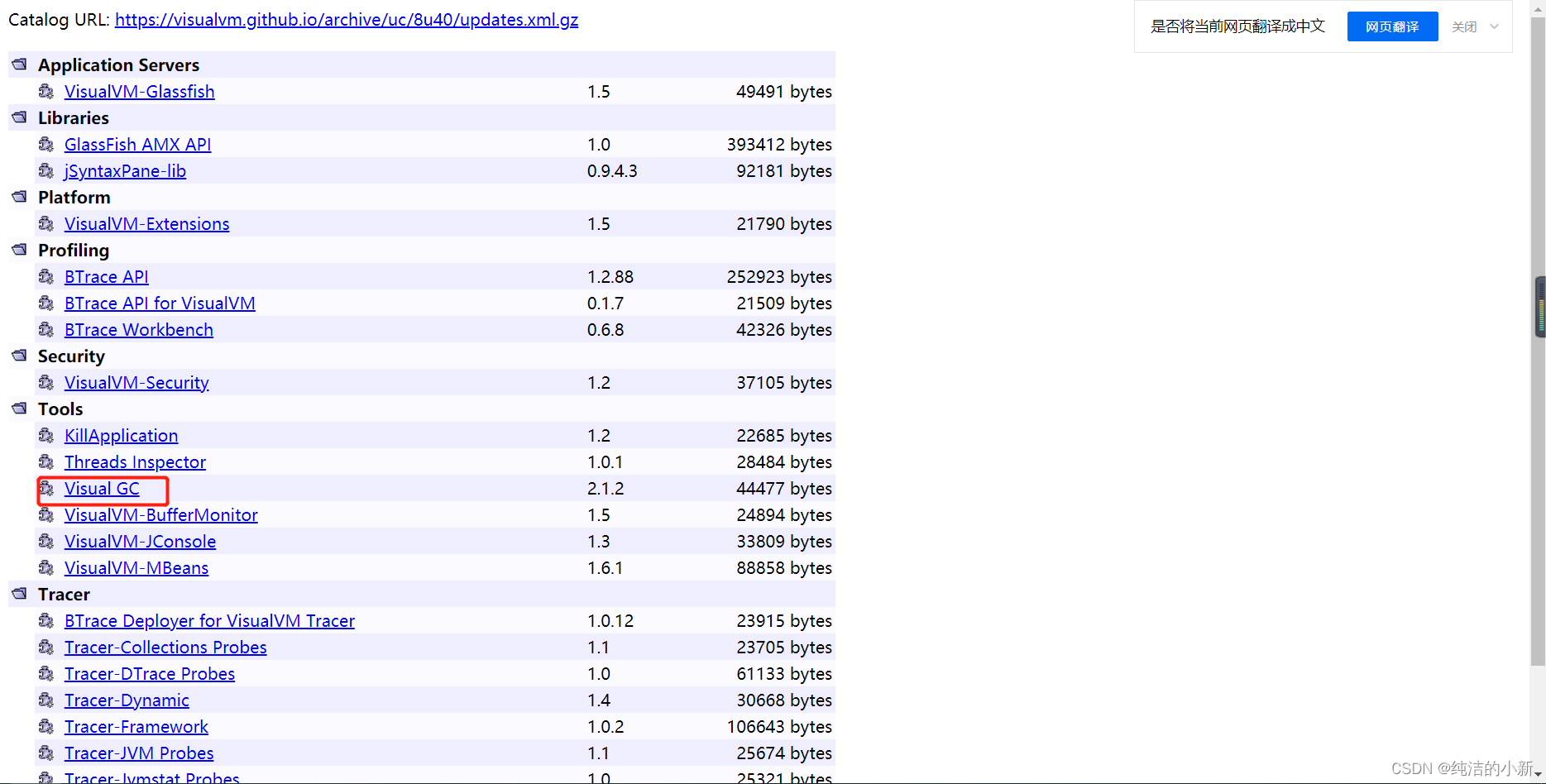Click the plugin icon beside jSyntaxPane-lib
This screenshot has height=784, width=1546.
[x=46, y=170]
